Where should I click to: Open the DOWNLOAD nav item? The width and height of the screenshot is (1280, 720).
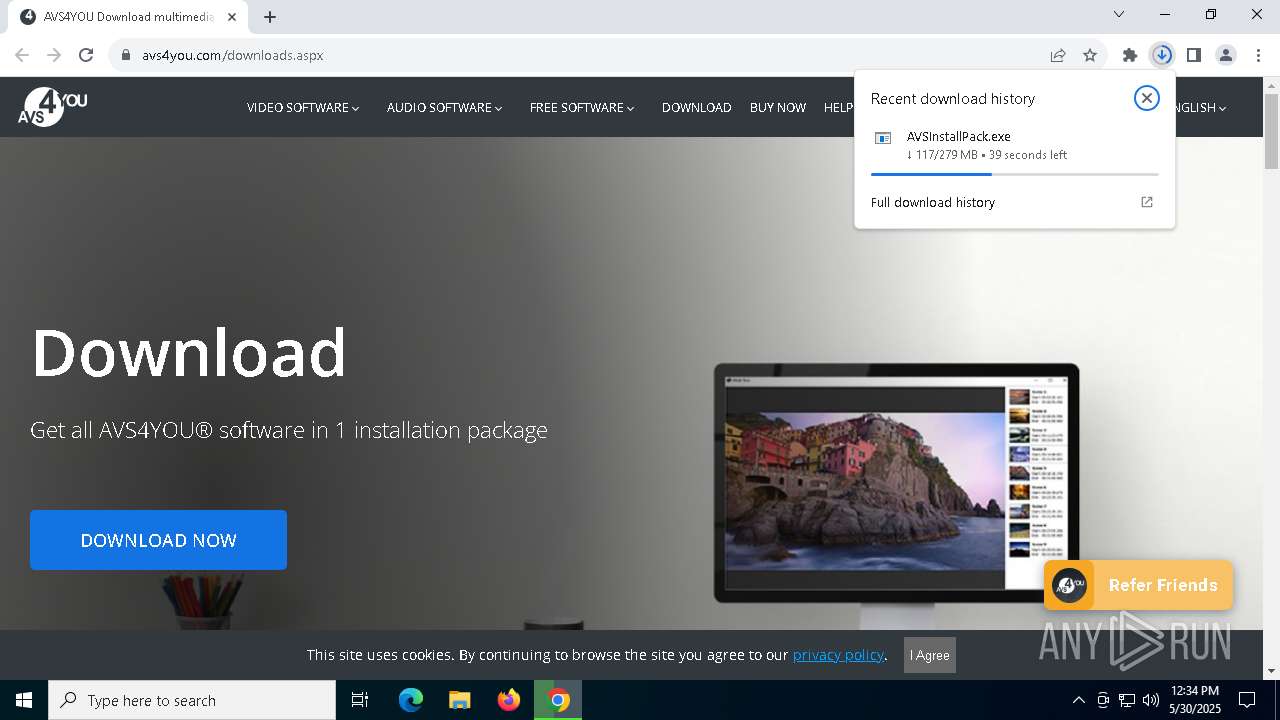(696, 107)
